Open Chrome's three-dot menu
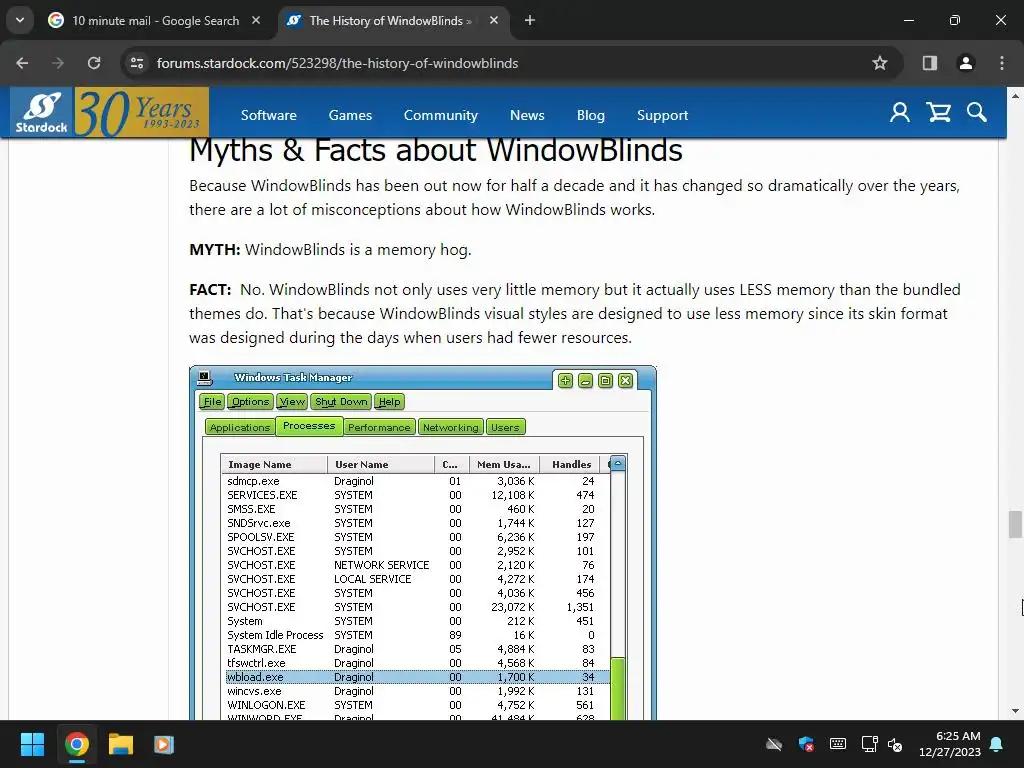The image size is (1024, 768). (1002, 63)
